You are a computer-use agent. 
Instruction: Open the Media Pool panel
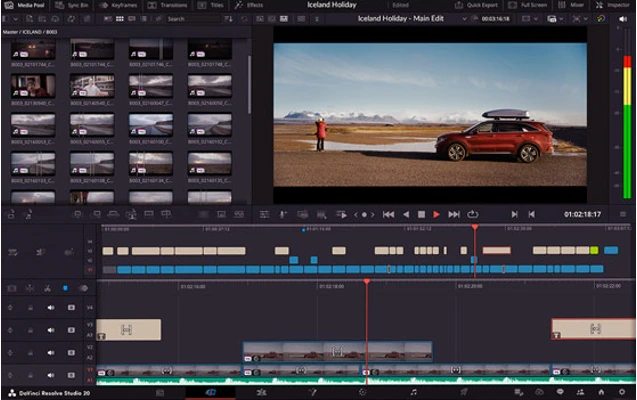point(24,5)
